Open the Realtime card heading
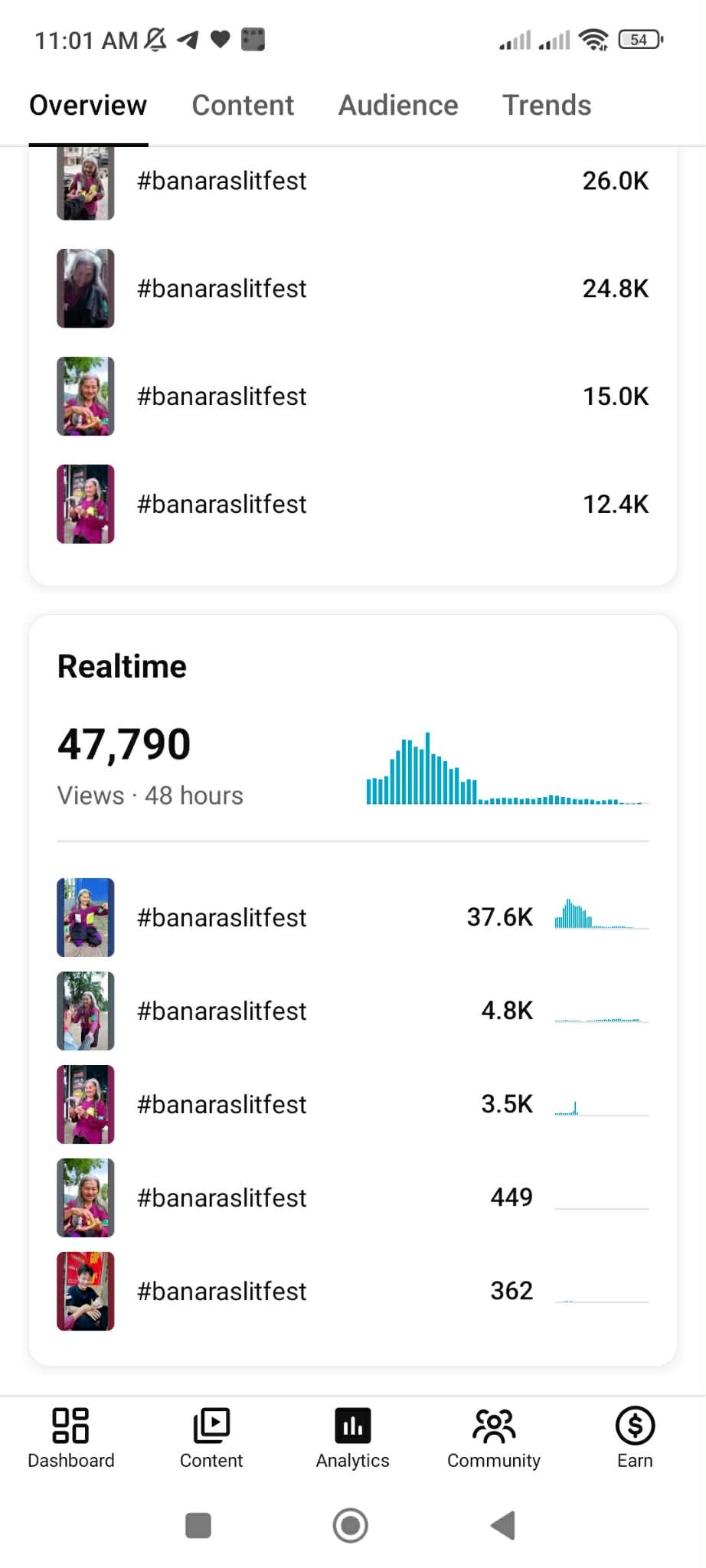This screenshot has width=706, height=1568. pos(122,666)
